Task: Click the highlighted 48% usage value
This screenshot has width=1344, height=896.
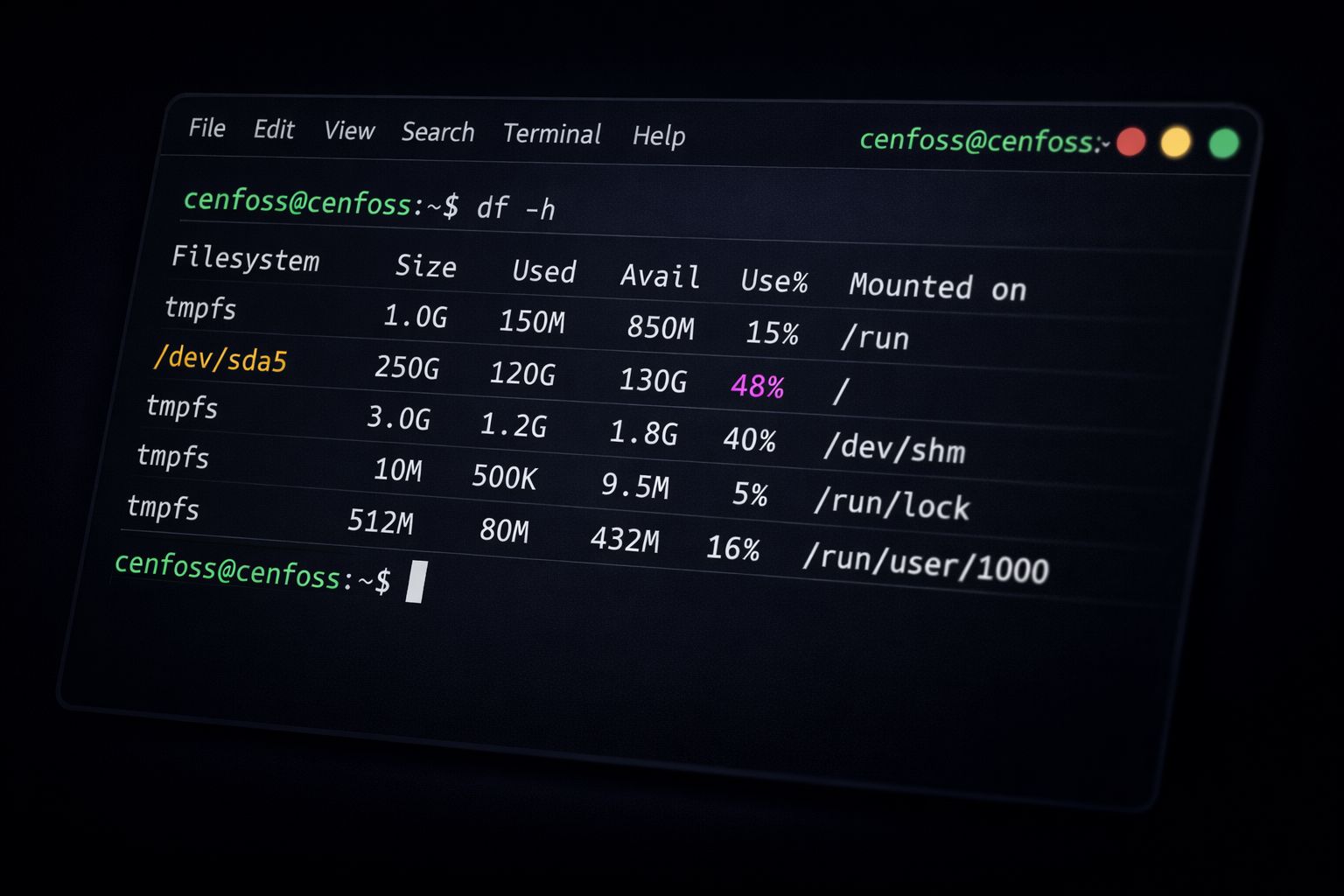Action: pos(758,385)
